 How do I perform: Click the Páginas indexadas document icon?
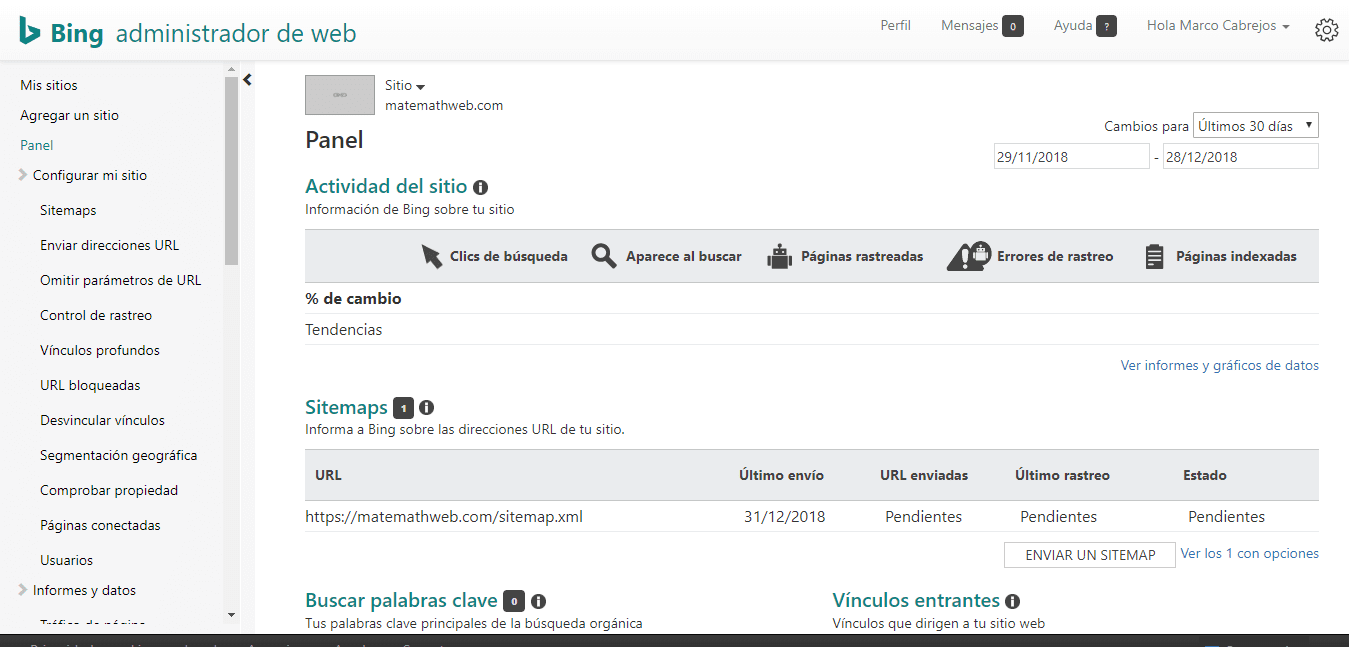[1154, 257]
